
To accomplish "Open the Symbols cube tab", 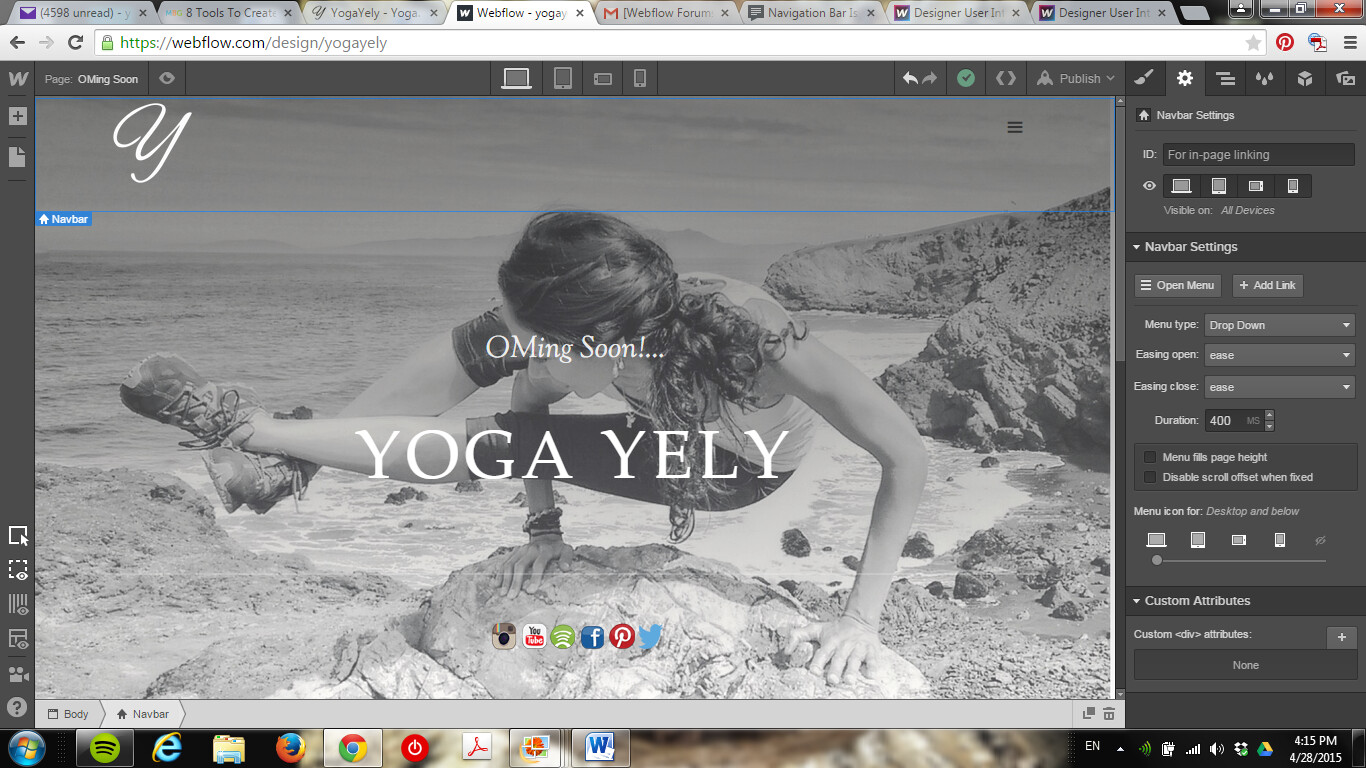I will (x=1305, y=78).
